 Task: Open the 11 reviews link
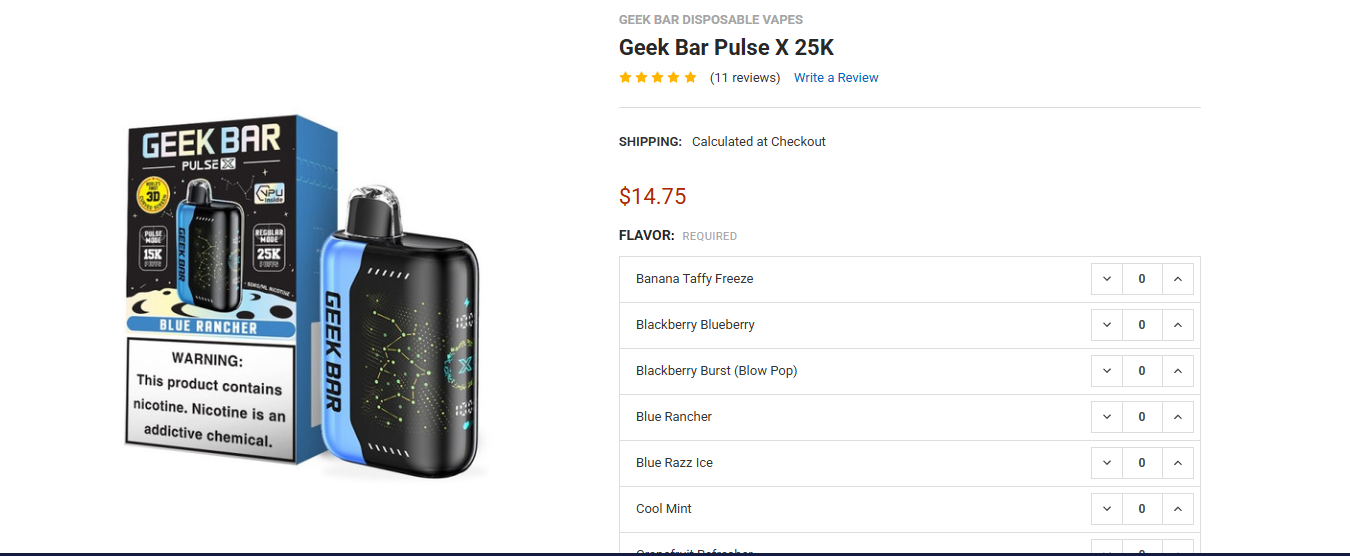pyautogui.click(x=745, y=78)
